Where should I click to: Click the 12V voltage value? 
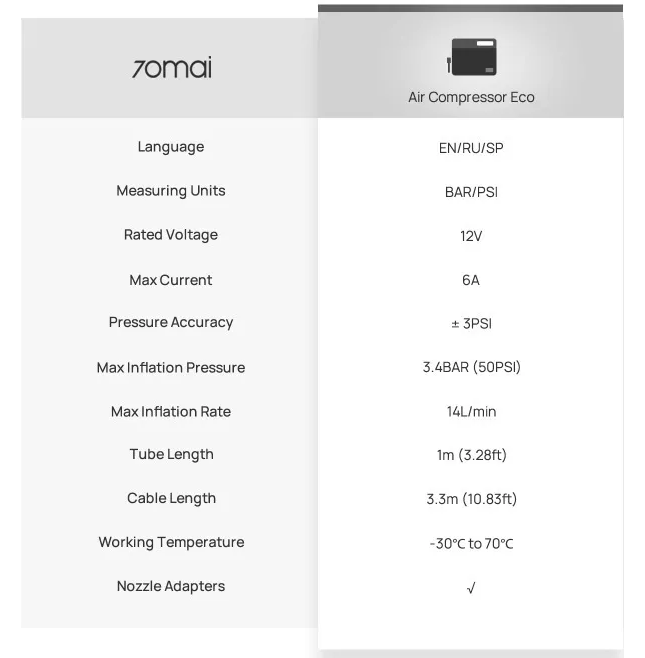471,236
